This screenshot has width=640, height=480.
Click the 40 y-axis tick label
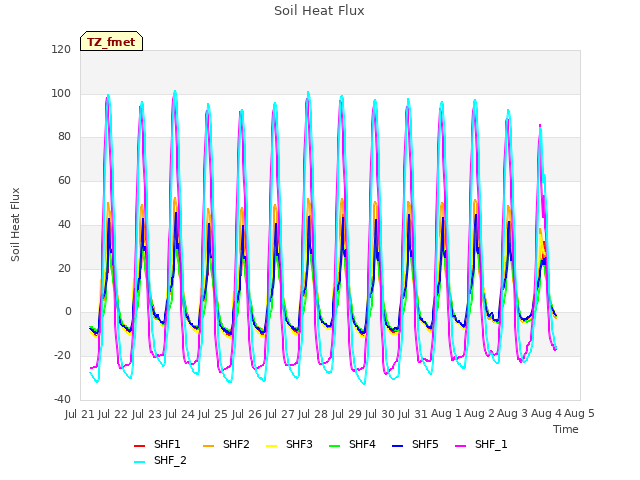pyautogui.click(x=64, y=224)
